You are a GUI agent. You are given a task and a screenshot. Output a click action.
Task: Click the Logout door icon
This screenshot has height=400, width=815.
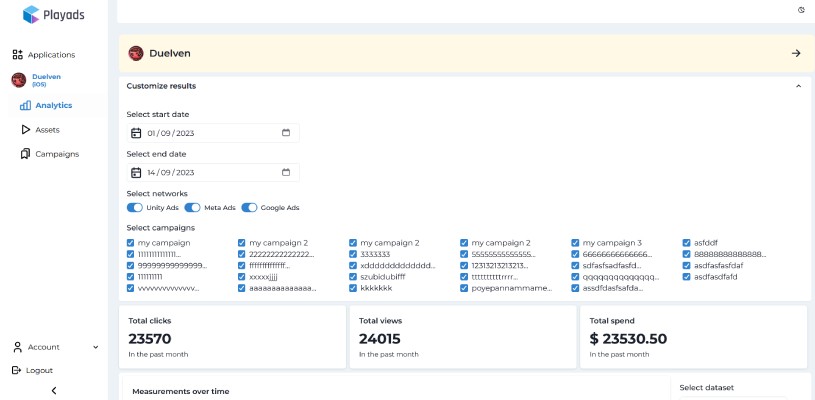17,370
